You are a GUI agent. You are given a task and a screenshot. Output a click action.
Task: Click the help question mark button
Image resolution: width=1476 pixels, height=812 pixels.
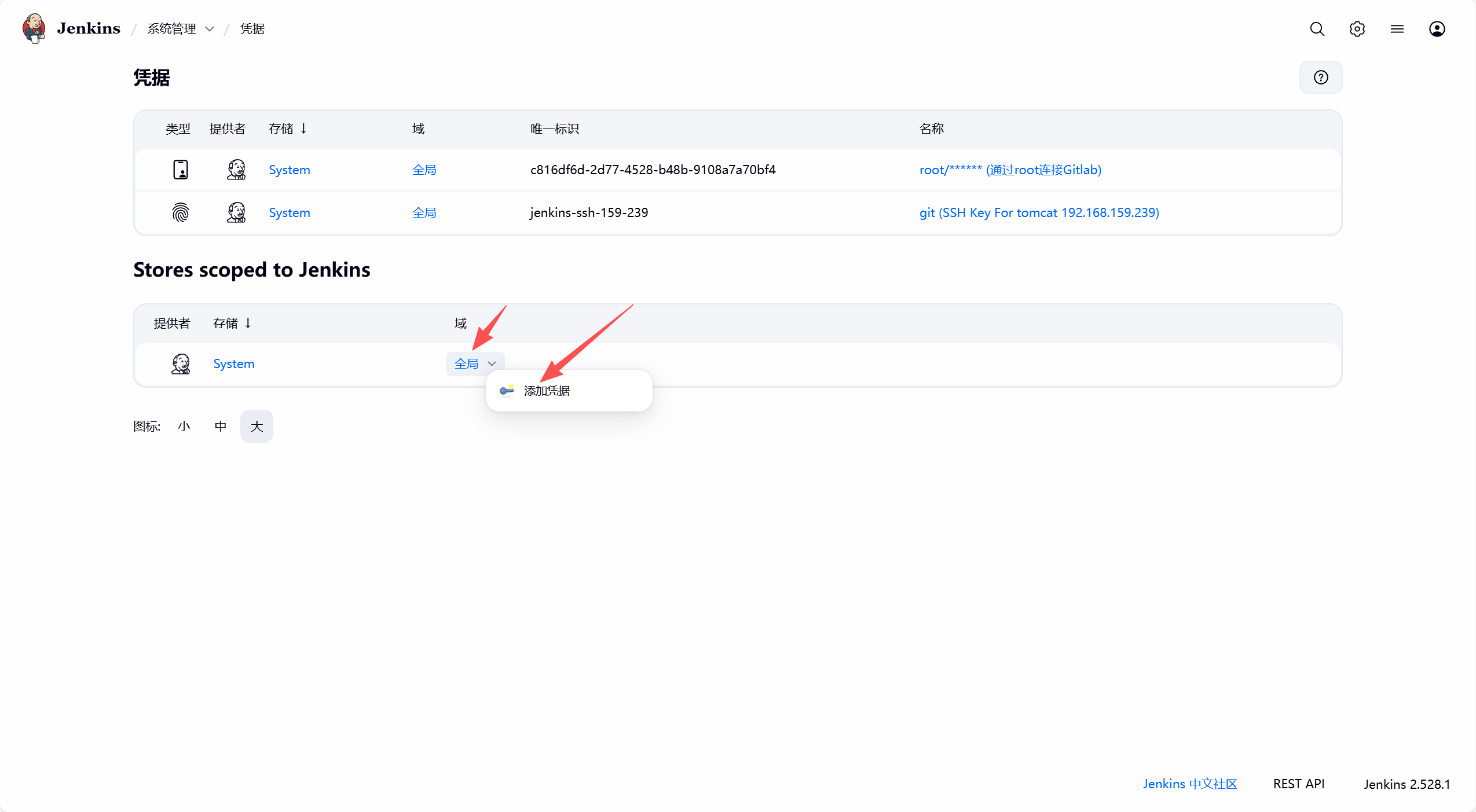(x=1320, y=77)
